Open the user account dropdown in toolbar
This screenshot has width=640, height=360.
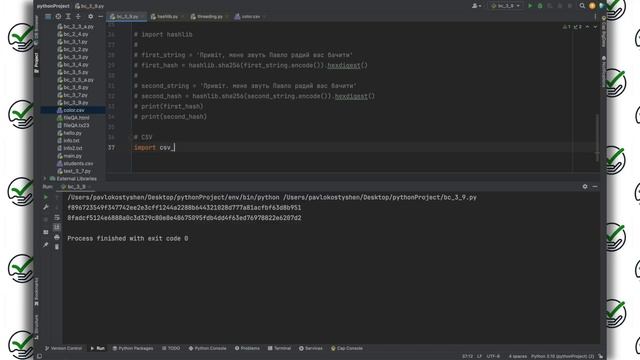pyautogui.click(x=476, y=6)
